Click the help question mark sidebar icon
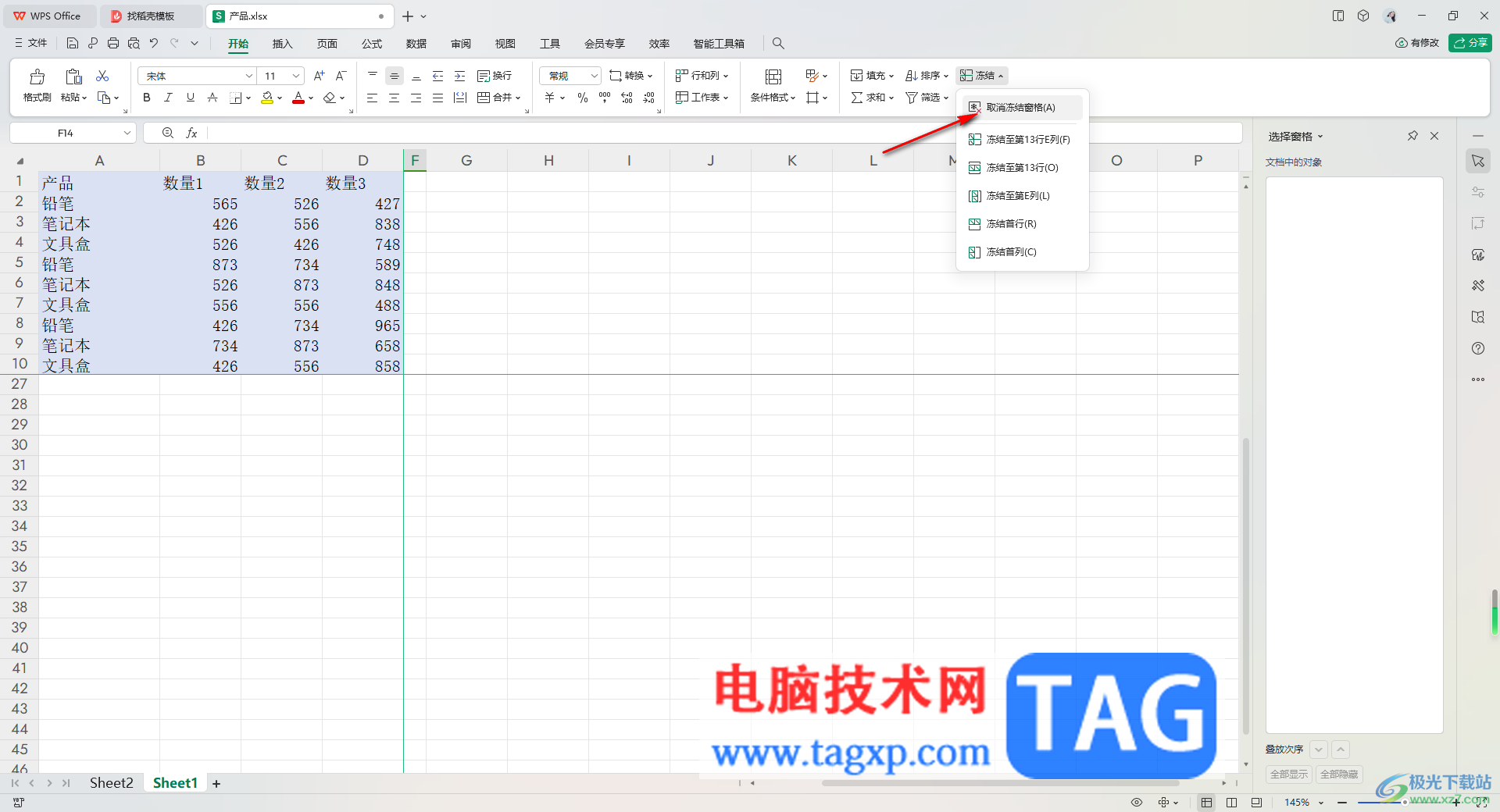Image resolution: width=1500 pixels, height=812 pixels. tap(1478, 348)
